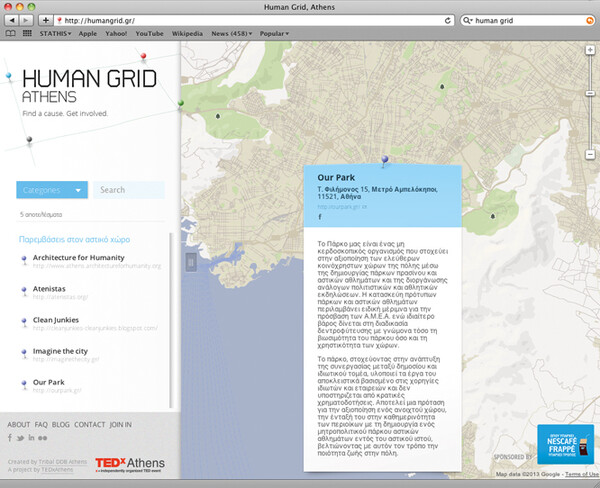Open the Twitter icon in the sidebar footer
600x488 pixels.
21,438
